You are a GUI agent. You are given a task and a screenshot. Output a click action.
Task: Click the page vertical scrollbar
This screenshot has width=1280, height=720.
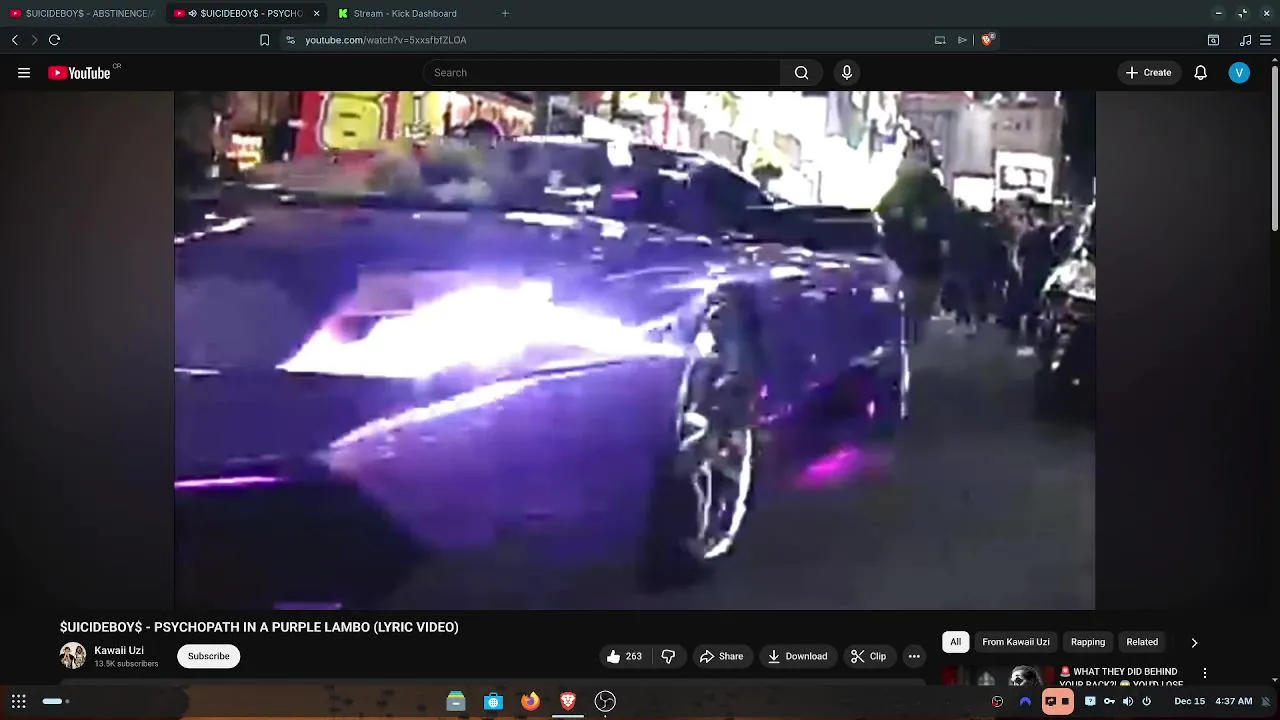(1274, 150)
